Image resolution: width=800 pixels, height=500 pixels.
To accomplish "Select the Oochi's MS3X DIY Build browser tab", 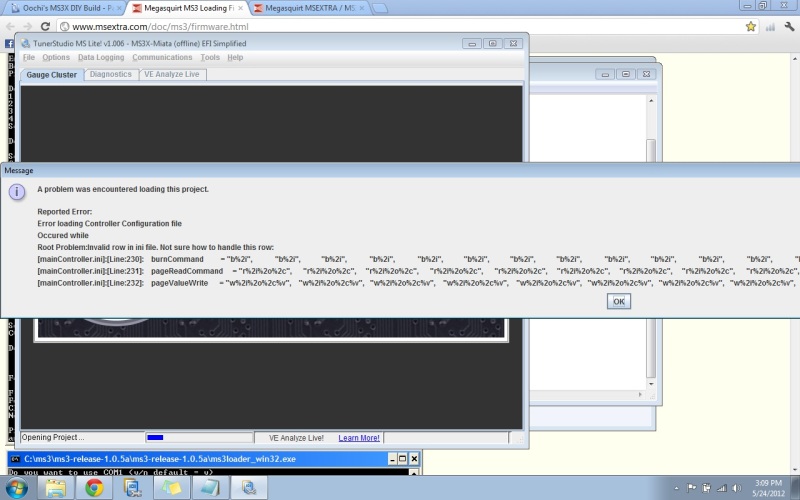I will click(67, 8).
